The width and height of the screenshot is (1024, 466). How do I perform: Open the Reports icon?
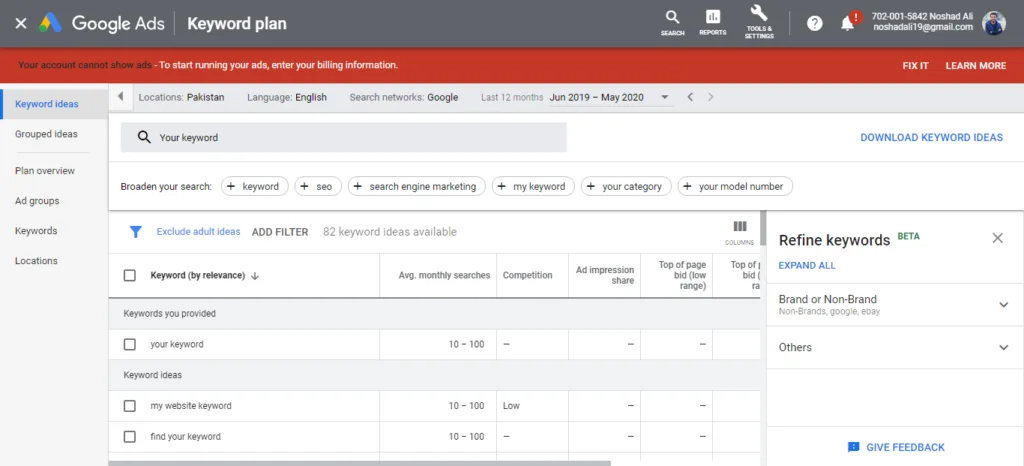(x=712, y=23)
